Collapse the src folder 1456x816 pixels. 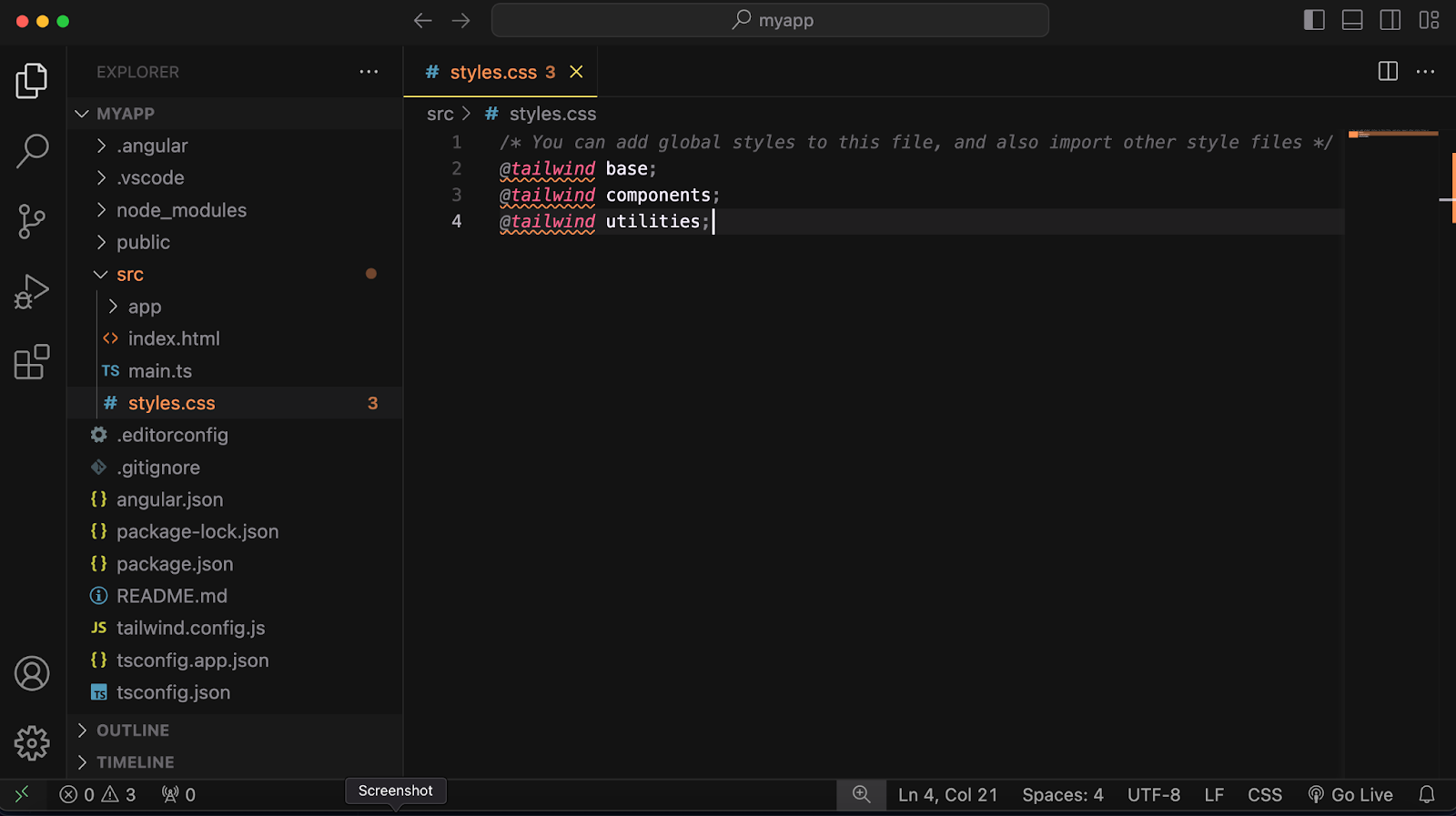(130, 275)
